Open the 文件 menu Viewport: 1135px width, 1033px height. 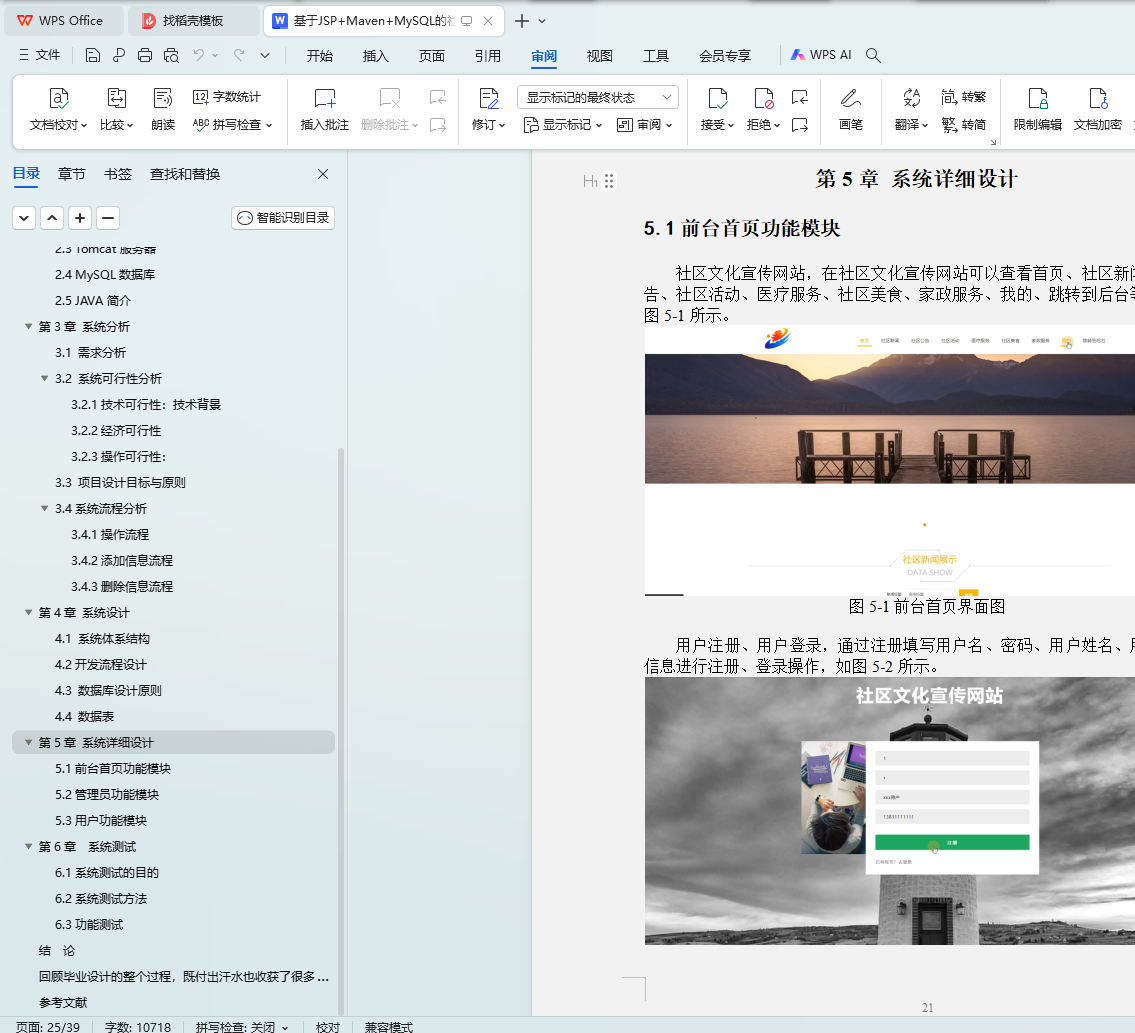pos(40,55)
